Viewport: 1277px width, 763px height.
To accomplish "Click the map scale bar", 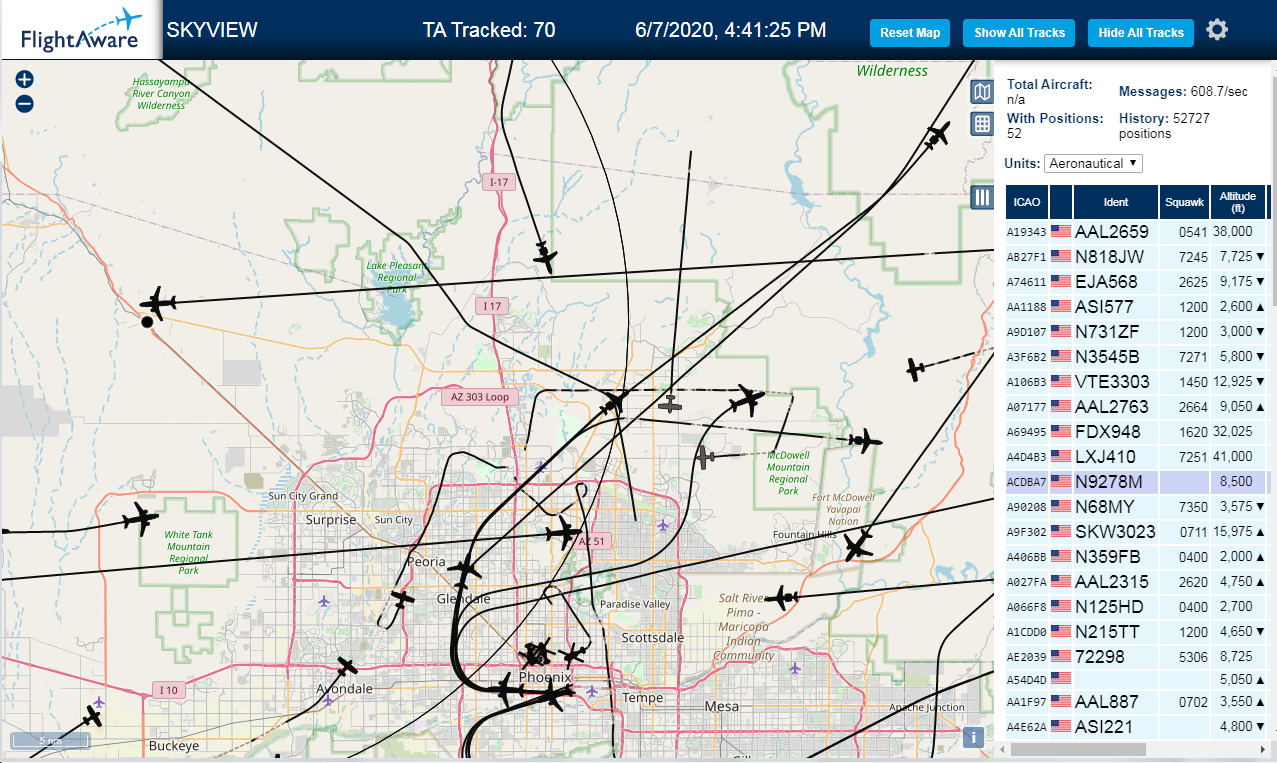I will coord(49,741).
